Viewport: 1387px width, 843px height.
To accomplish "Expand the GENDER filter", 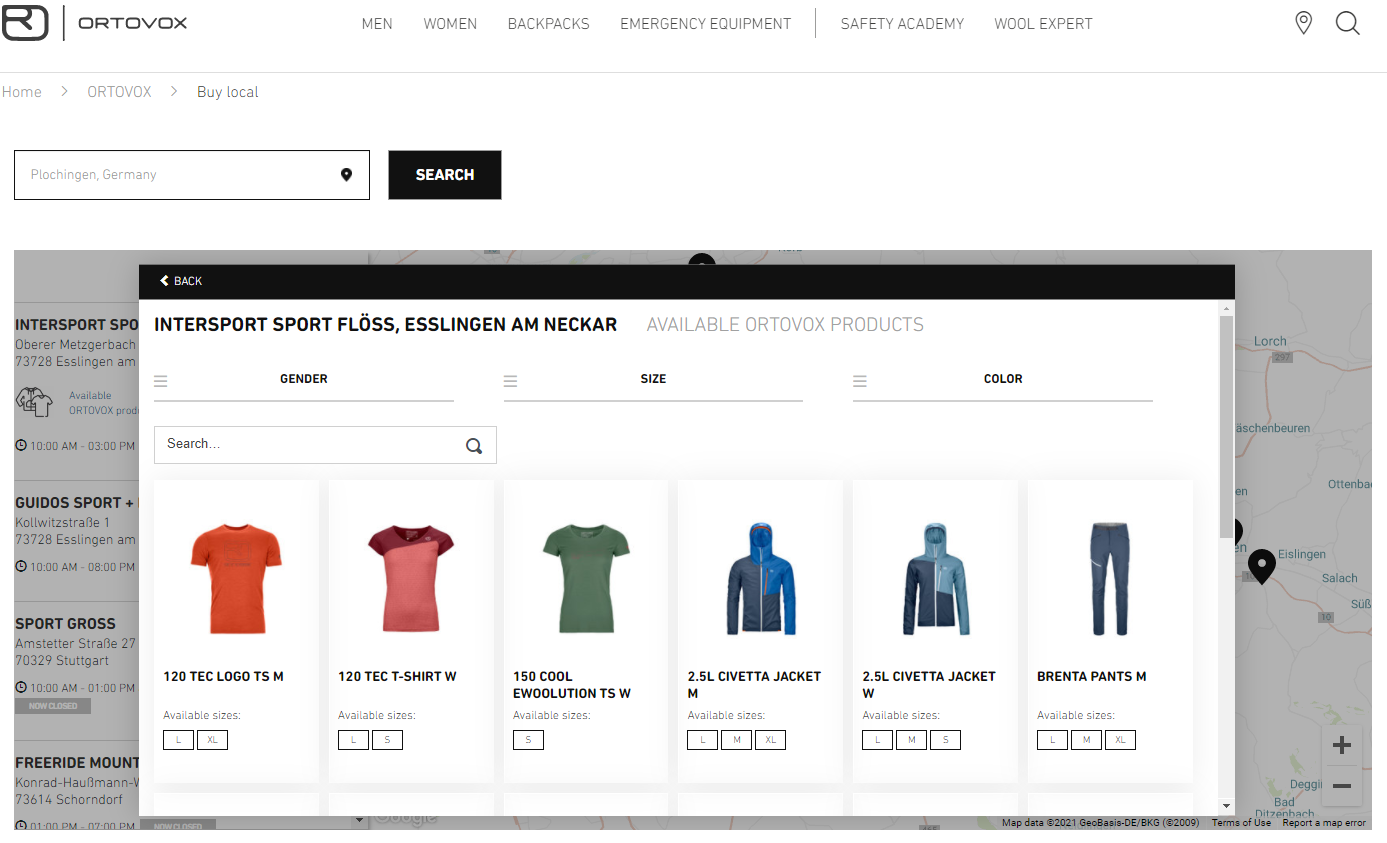I will click(303, 380).
